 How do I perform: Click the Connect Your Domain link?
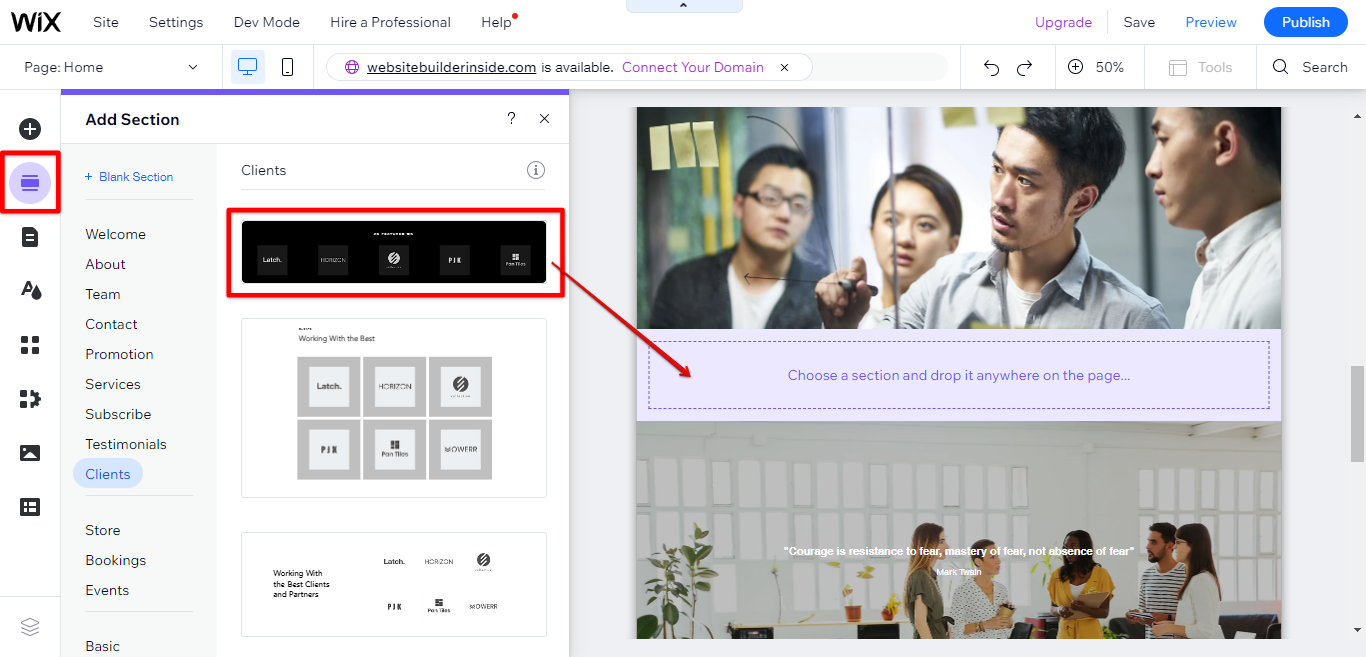pos(692,67)
